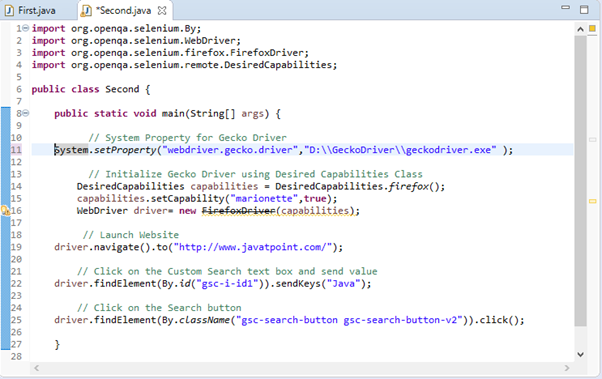Image resolution: width=602 pixels, height=379 pixels.
Task: Click the sendKeys call on line 22
Action: (x=298, y=283)
